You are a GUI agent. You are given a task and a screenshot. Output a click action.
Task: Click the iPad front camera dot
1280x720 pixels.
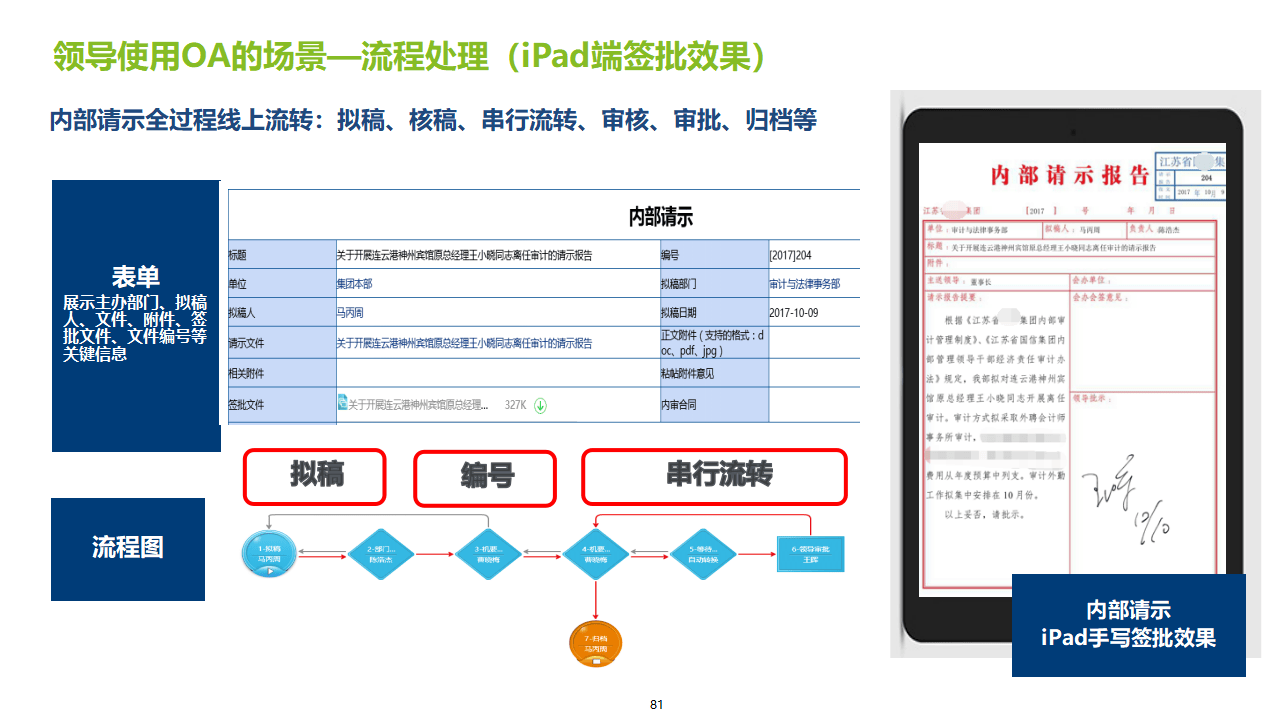[1072, 132]
